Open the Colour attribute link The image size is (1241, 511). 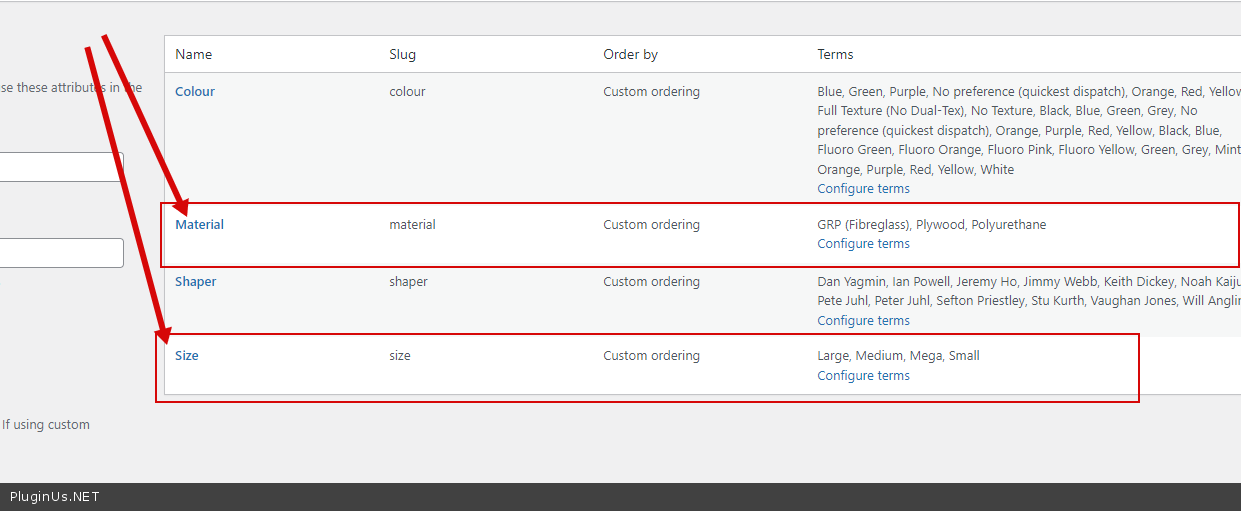(195, 92)
